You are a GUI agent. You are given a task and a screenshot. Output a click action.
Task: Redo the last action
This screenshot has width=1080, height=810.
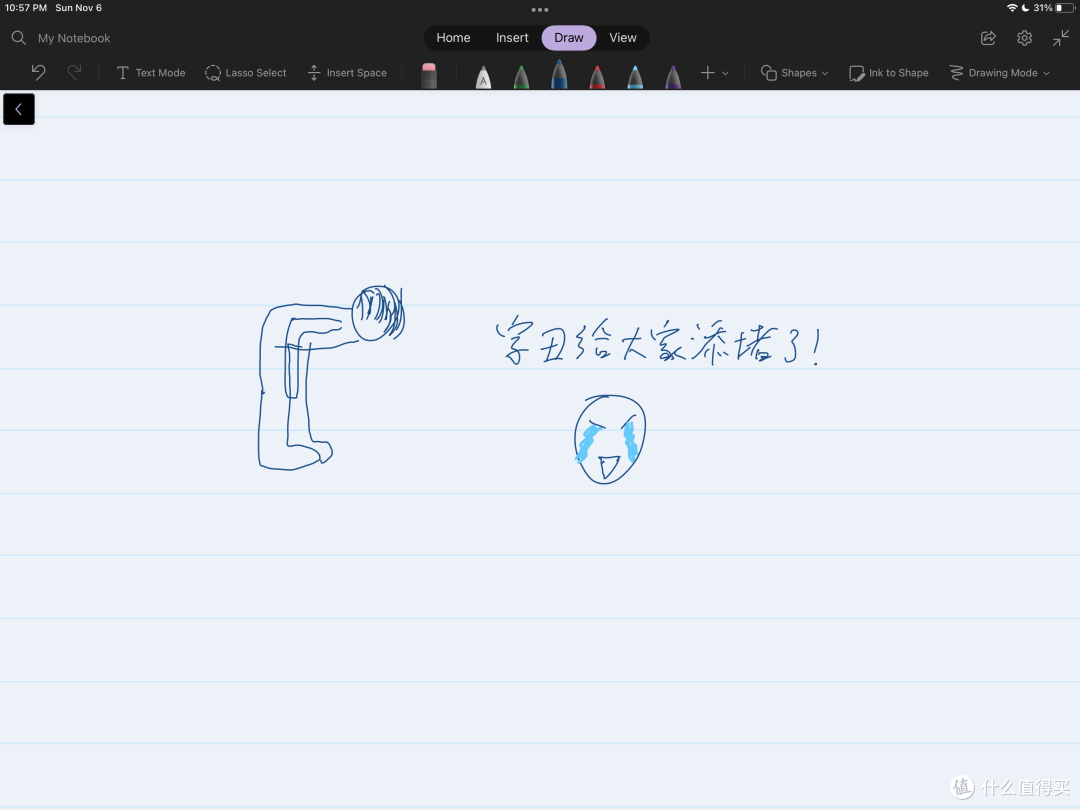pos(74,72)
